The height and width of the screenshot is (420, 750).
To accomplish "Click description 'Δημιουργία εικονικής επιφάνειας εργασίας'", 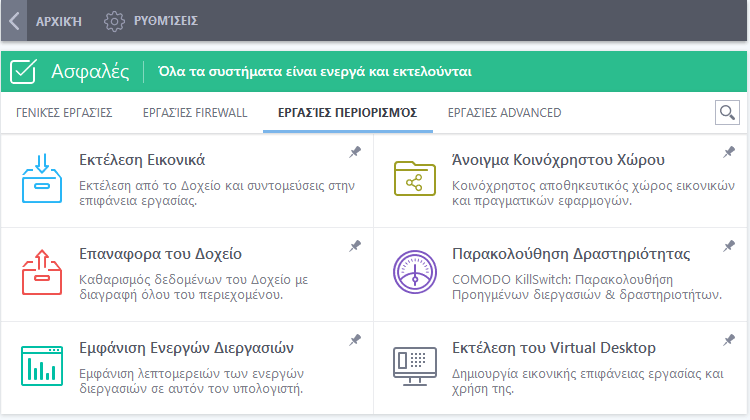I will pos(588,381).
